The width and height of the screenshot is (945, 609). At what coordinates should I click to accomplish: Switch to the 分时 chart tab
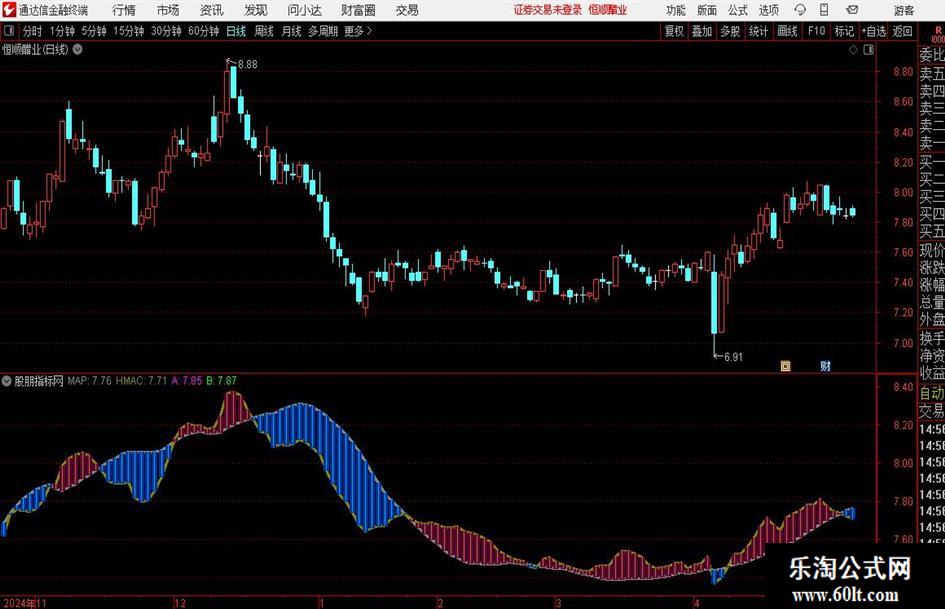coord(33,31)
